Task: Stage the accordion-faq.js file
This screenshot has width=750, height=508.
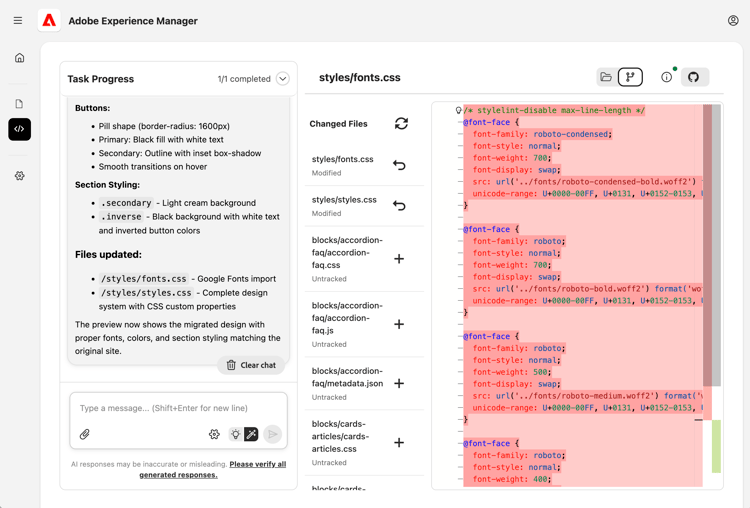Action: [x=399, y=324]
